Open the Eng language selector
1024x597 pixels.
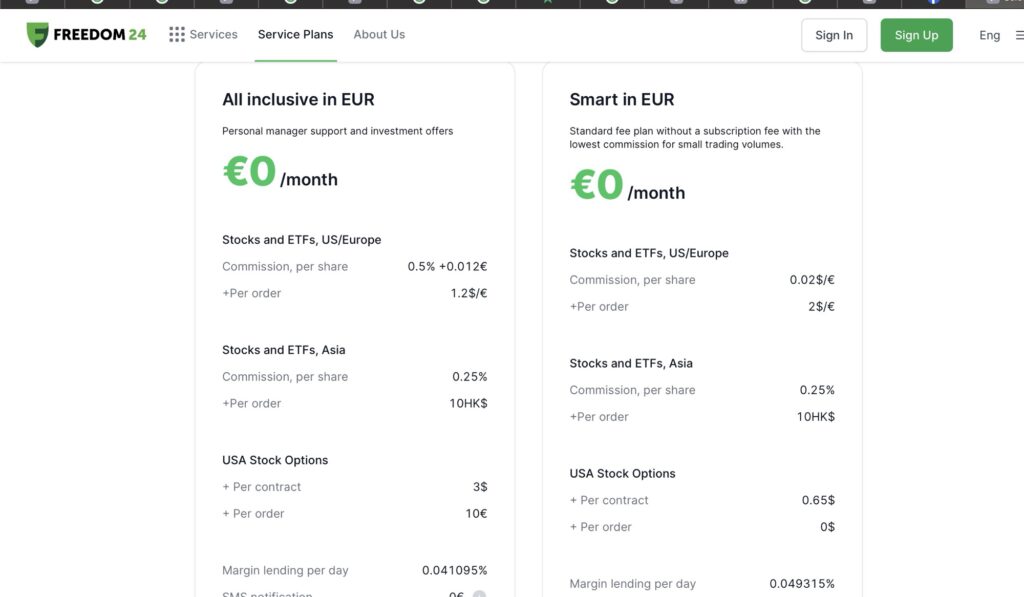point(989,35)
